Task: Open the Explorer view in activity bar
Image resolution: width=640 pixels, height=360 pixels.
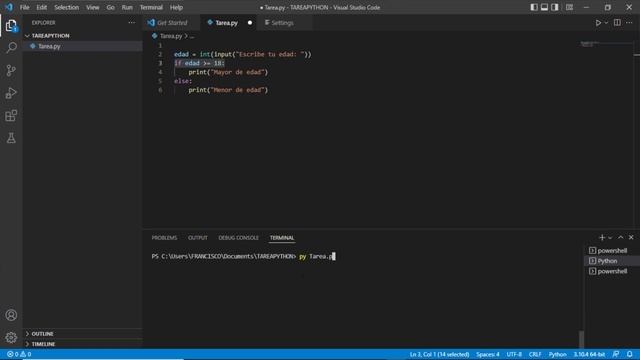Action: coord(11,26)
